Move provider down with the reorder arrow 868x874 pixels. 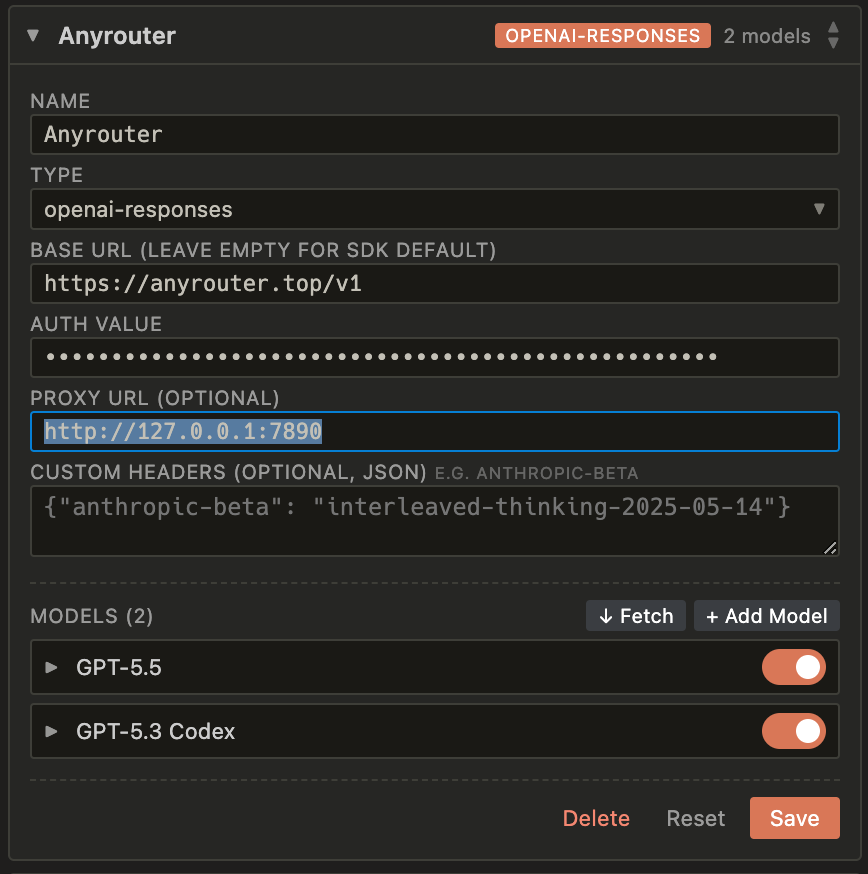click(833, 43)
